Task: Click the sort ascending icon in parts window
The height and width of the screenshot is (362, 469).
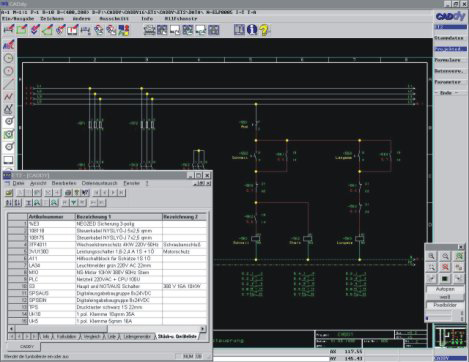Action: [9, 202]
